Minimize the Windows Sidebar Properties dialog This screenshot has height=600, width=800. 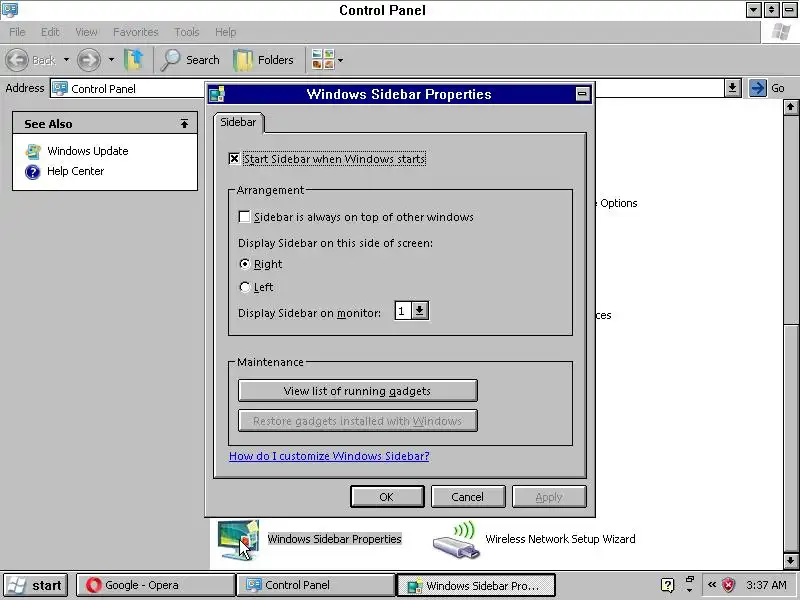click(x=582, y=94)
